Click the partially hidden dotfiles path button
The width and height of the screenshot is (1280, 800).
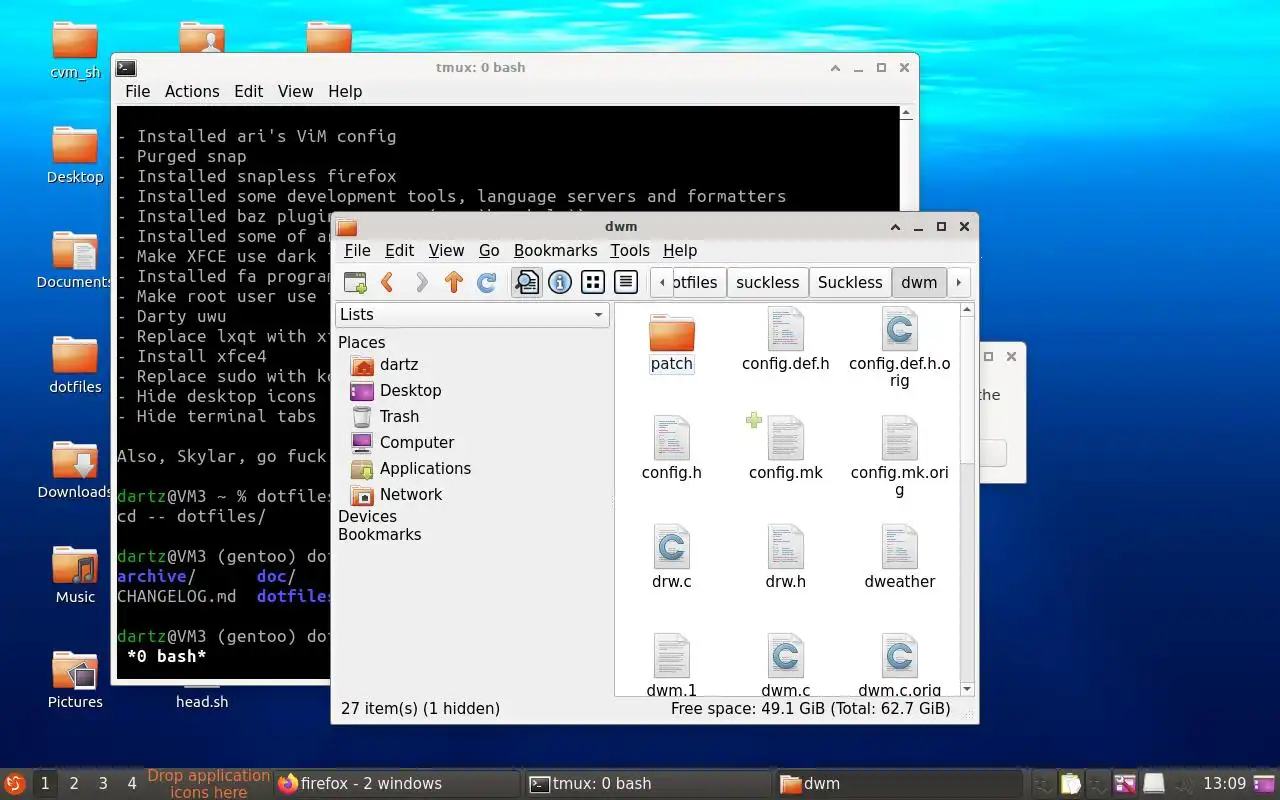[699, 282]
